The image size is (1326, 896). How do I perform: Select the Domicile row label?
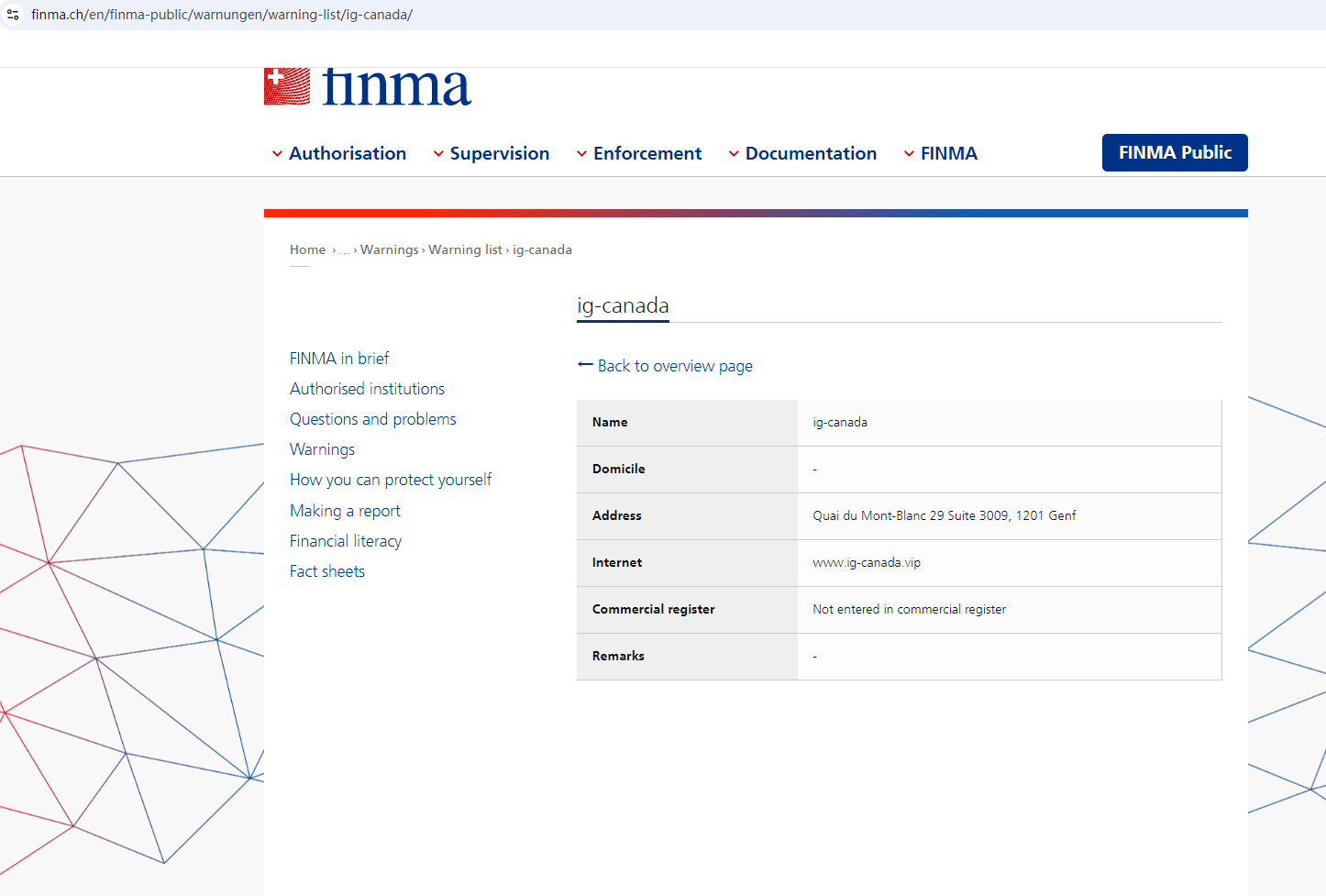click(x=619, y=469)
